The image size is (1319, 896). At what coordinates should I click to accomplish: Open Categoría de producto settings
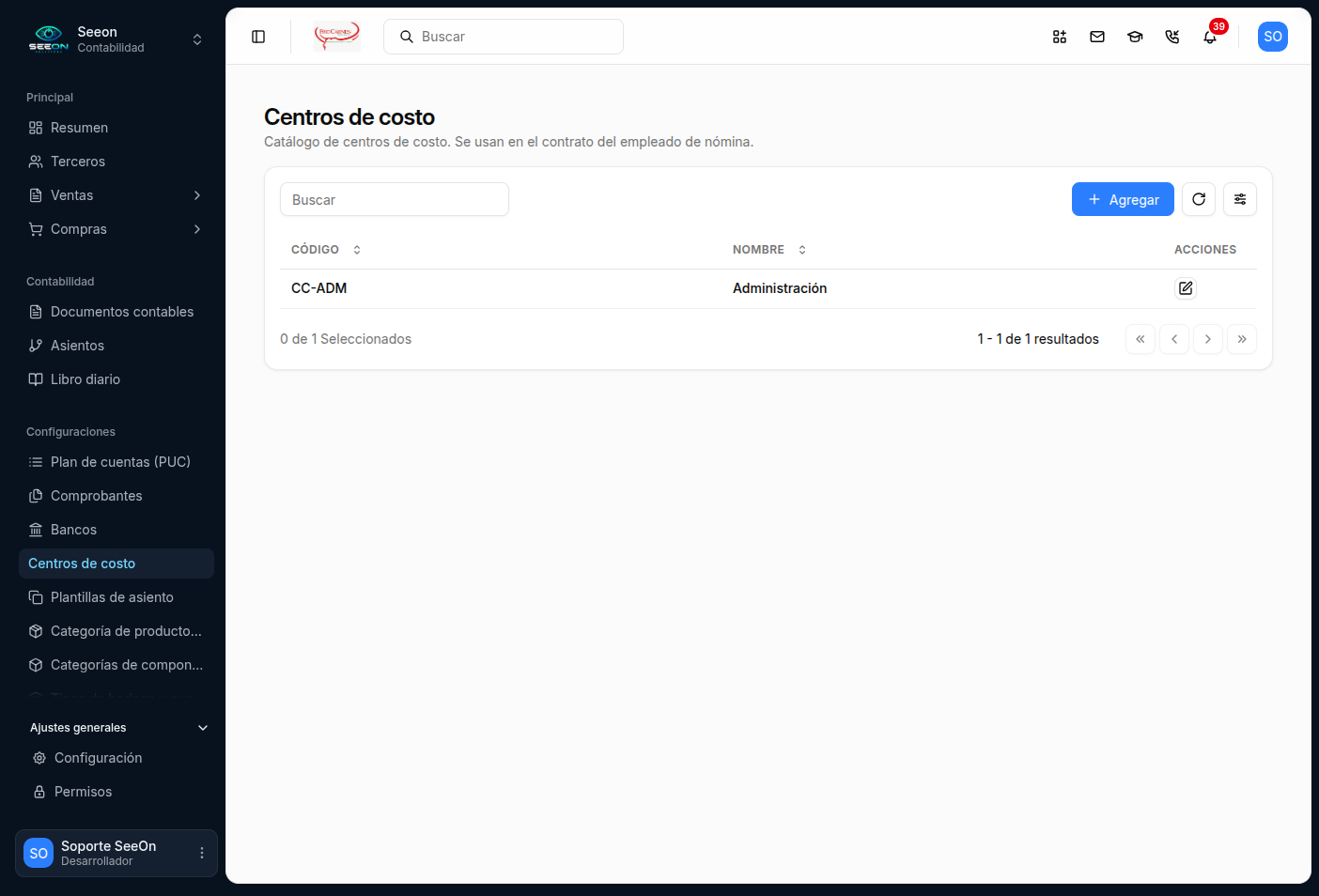(x=116, y=631)
